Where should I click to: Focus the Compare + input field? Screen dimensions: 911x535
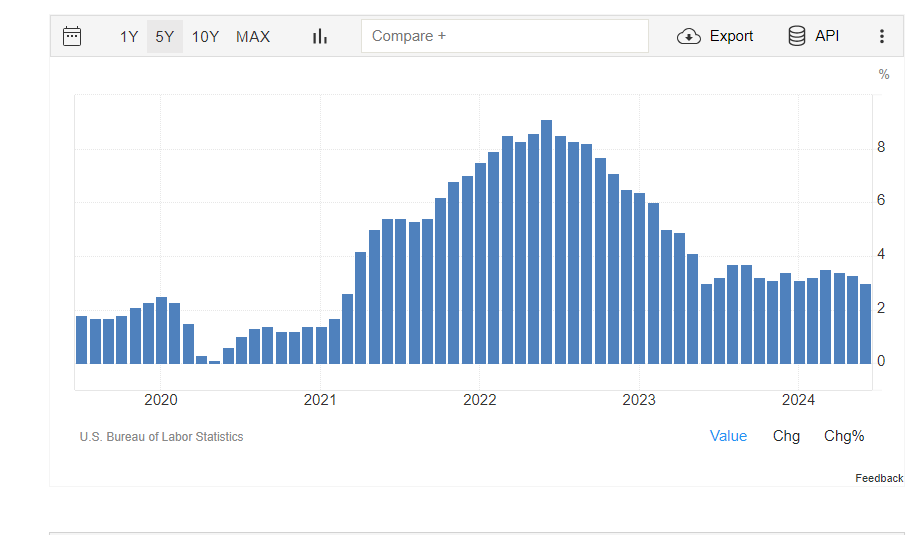click(504, 36)
